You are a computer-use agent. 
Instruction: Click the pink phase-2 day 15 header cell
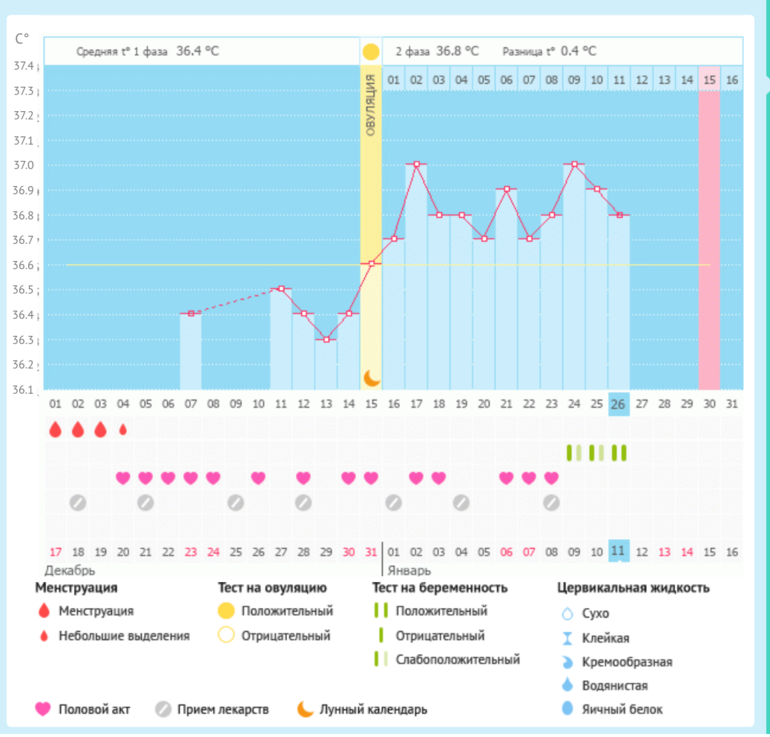(709, 79)
